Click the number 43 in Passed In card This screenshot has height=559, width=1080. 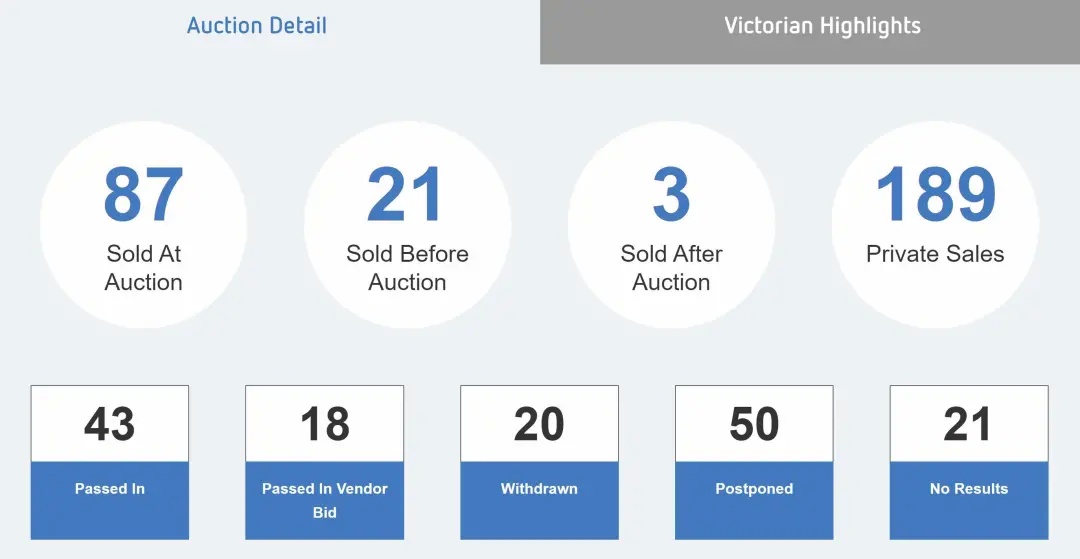click(x=110, y=424)
